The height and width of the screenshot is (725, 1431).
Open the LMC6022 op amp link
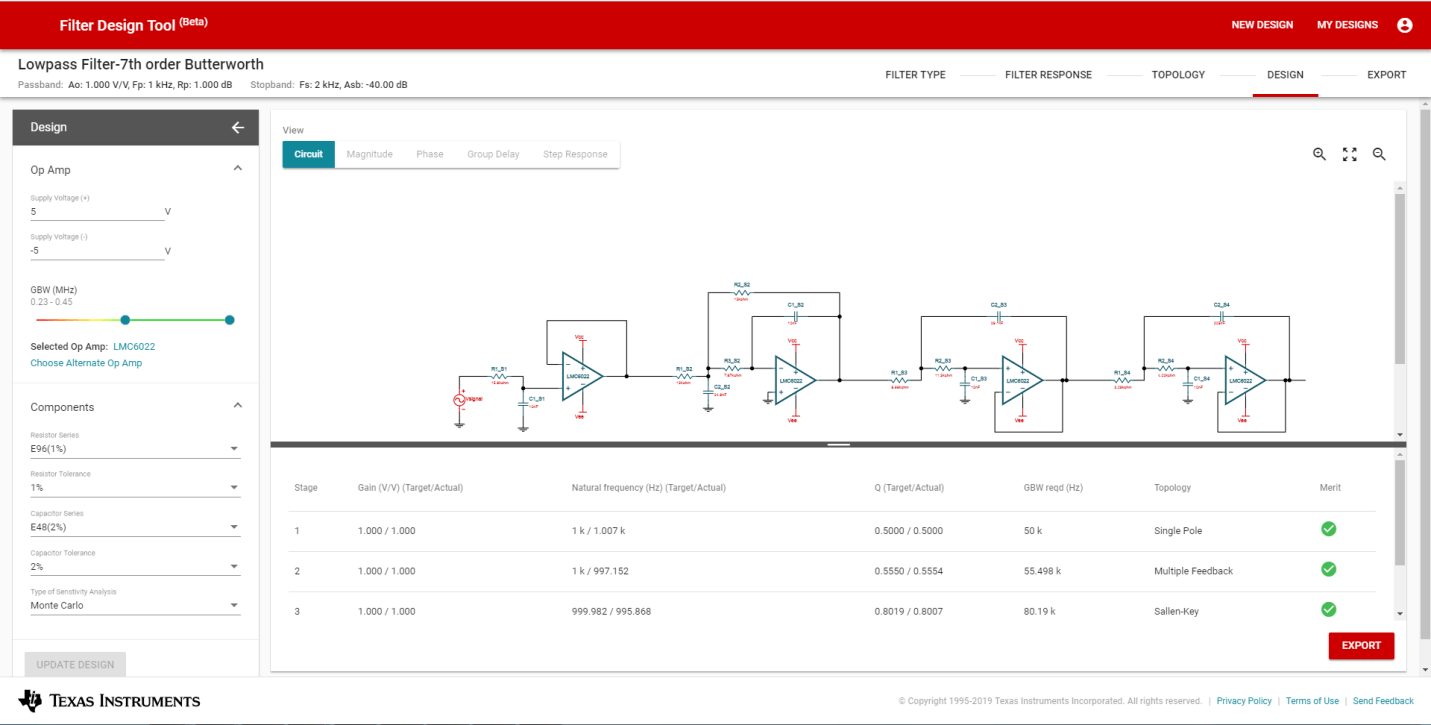(x=134, y=346)
